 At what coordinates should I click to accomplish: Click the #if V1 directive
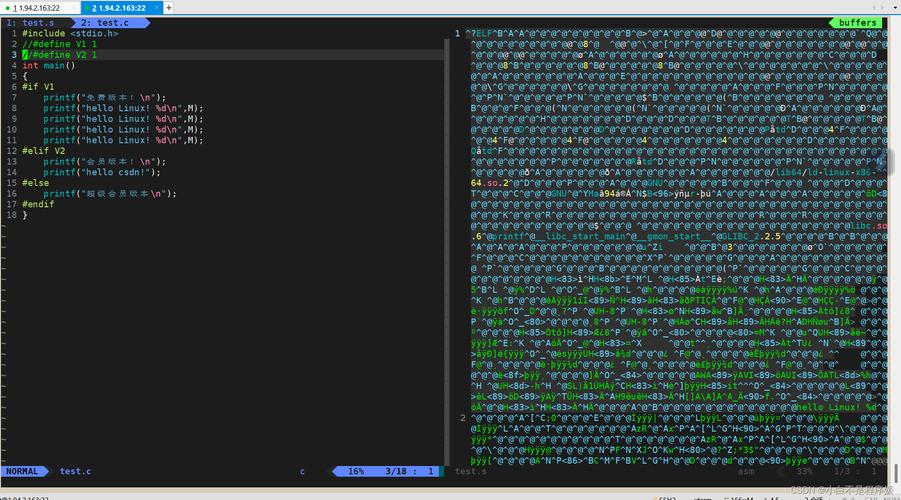(x=38, y=87)
